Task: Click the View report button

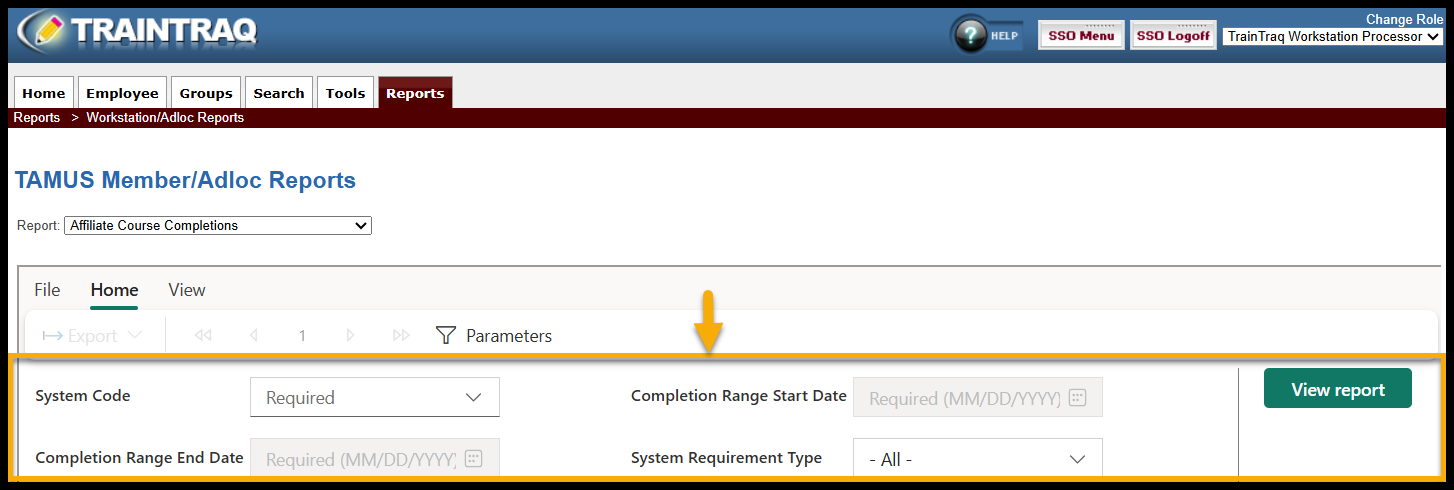Action: (x=1337, y=389)
